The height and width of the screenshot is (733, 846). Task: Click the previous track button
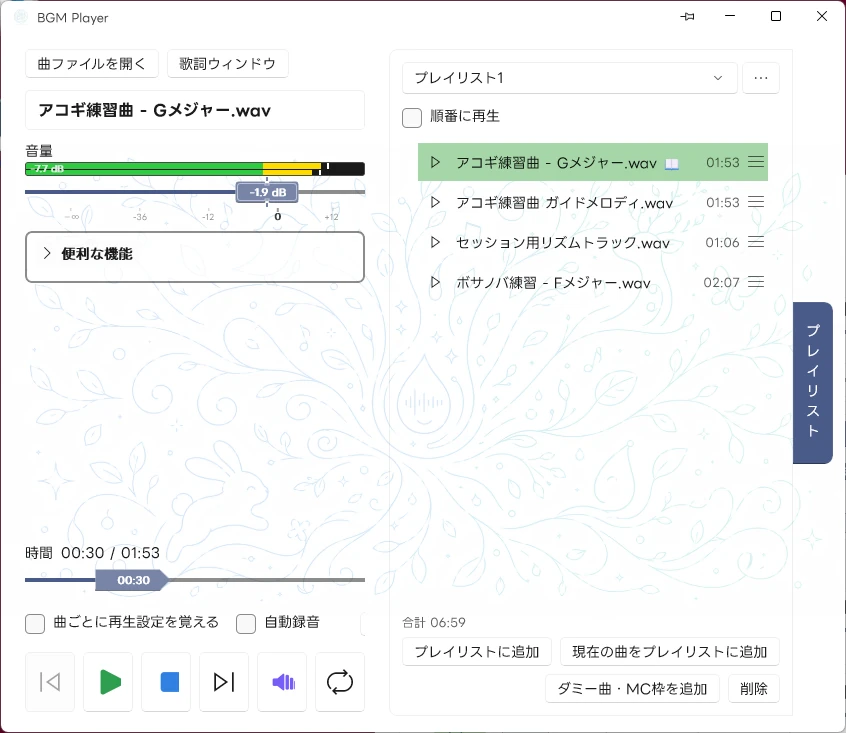(x=50, y=682)
